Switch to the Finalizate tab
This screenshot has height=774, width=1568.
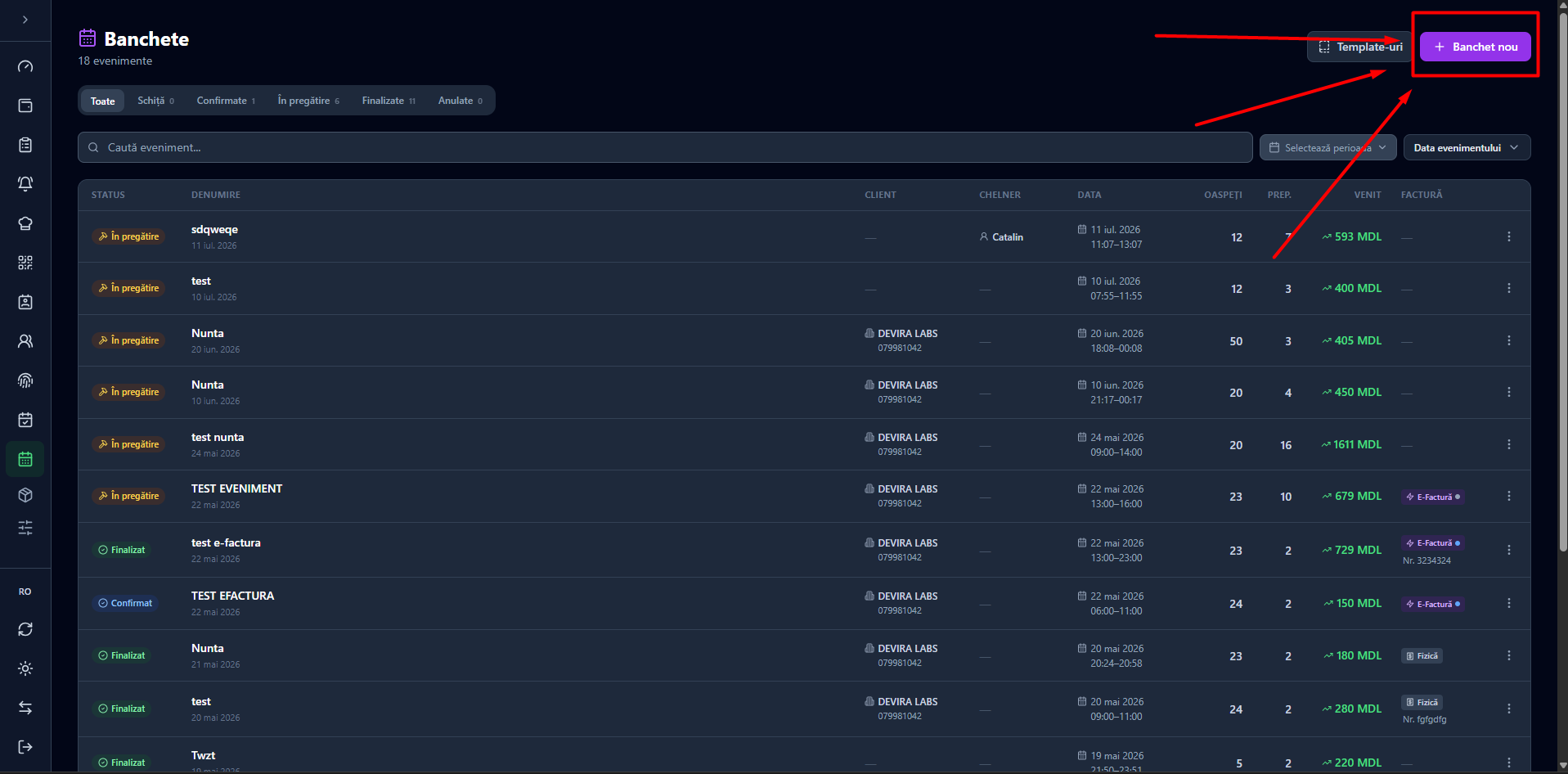[x=389, y=101]
